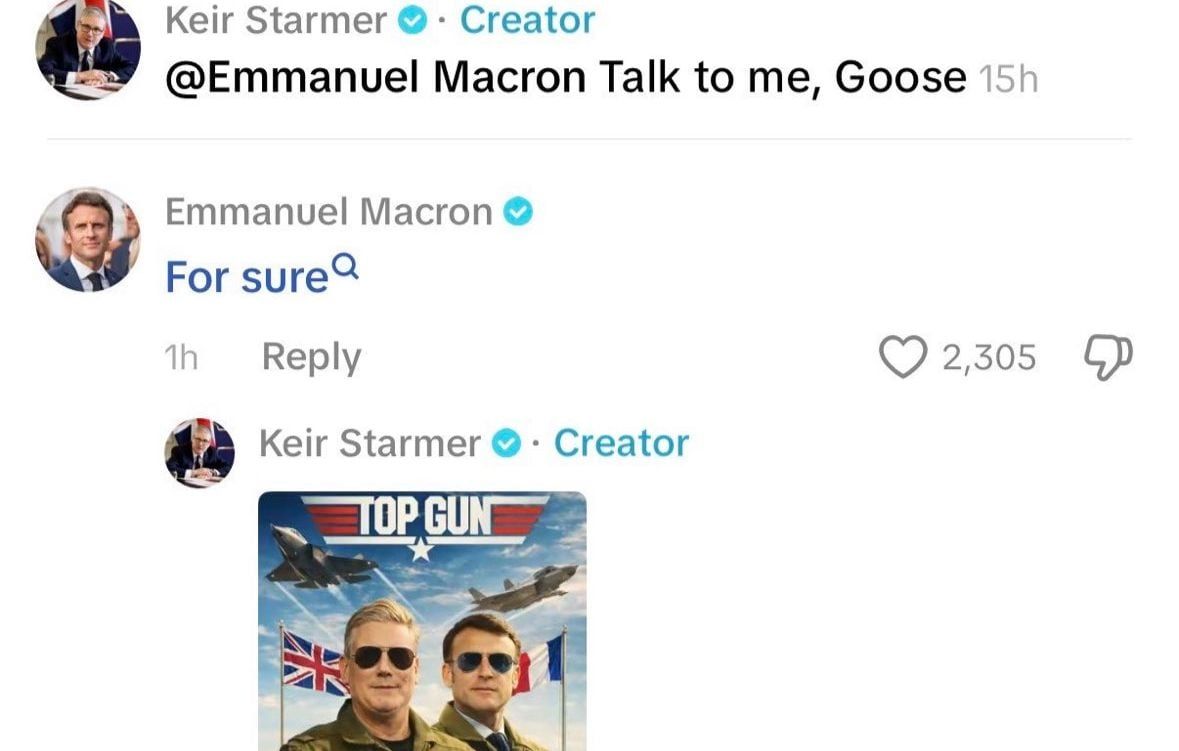Image resolution: width=1179 pixels, height=751 pixels.
Task: Tap 'For sure' to expand the search suggestion
Action: (x=248, y=276)
